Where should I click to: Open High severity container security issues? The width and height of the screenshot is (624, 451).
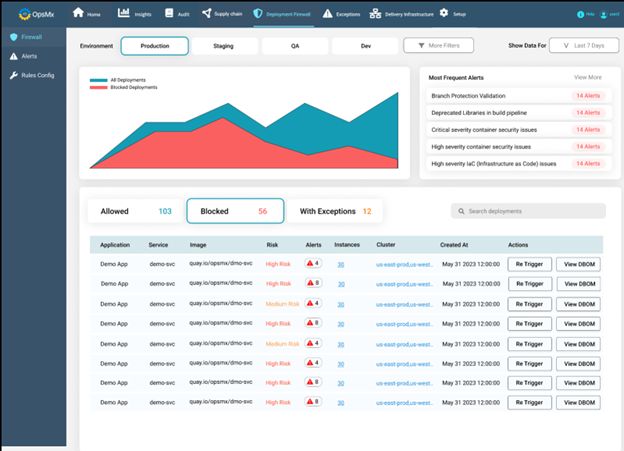(x=519, y=147)
